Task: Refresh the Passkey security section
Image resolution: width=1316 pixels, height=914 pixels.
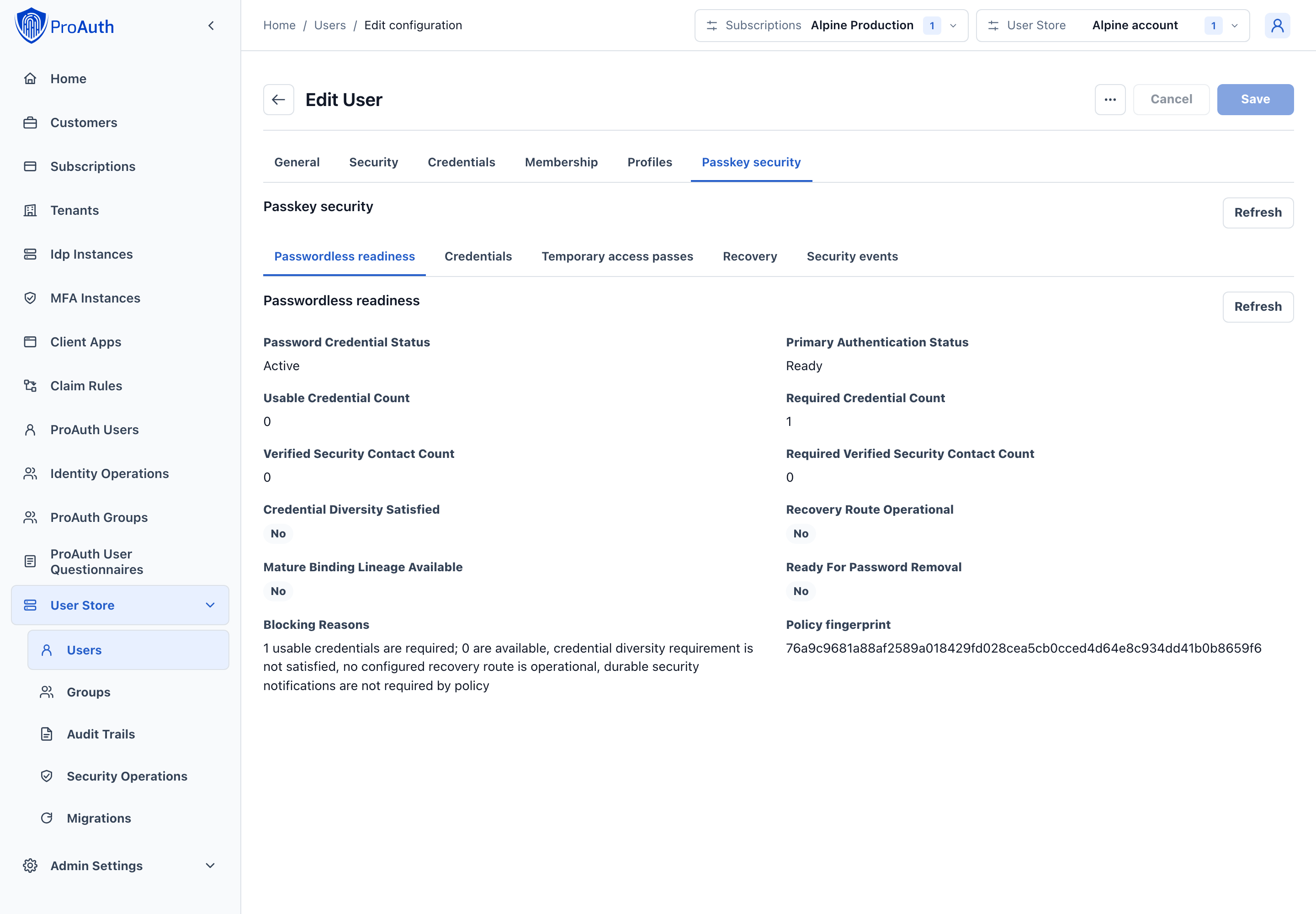Action: point(1258,213)
